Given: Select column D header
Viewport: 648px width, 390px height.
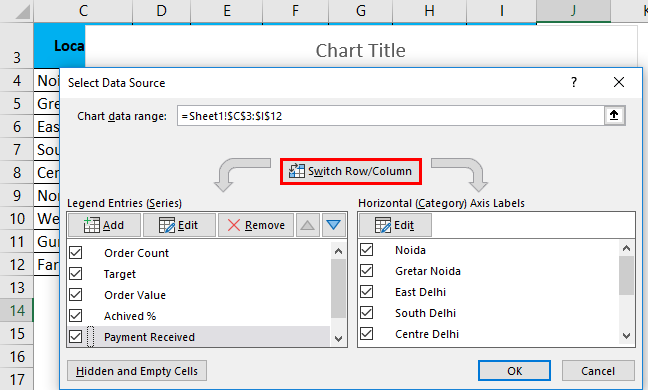Looking at the screenshot, I should (162, 11).
